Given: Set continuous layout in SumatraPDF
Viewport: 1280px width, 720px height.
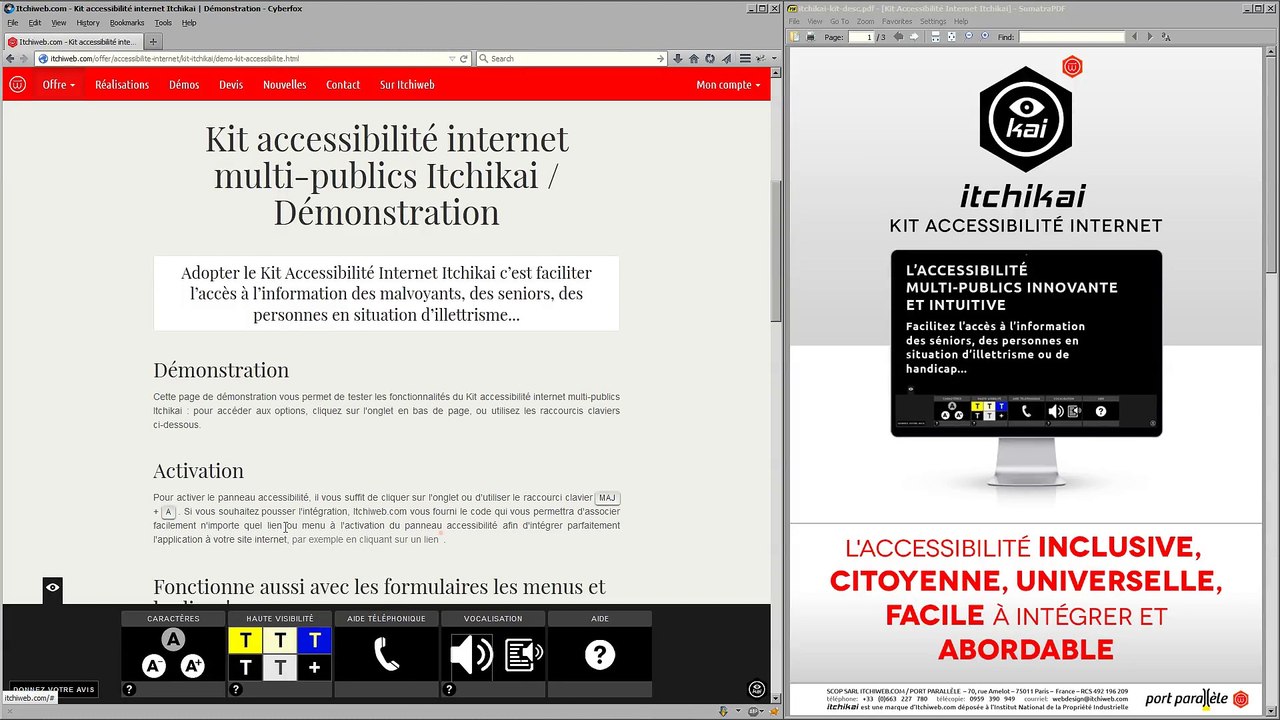Looking at the screenshot, I should coord(935,37).
